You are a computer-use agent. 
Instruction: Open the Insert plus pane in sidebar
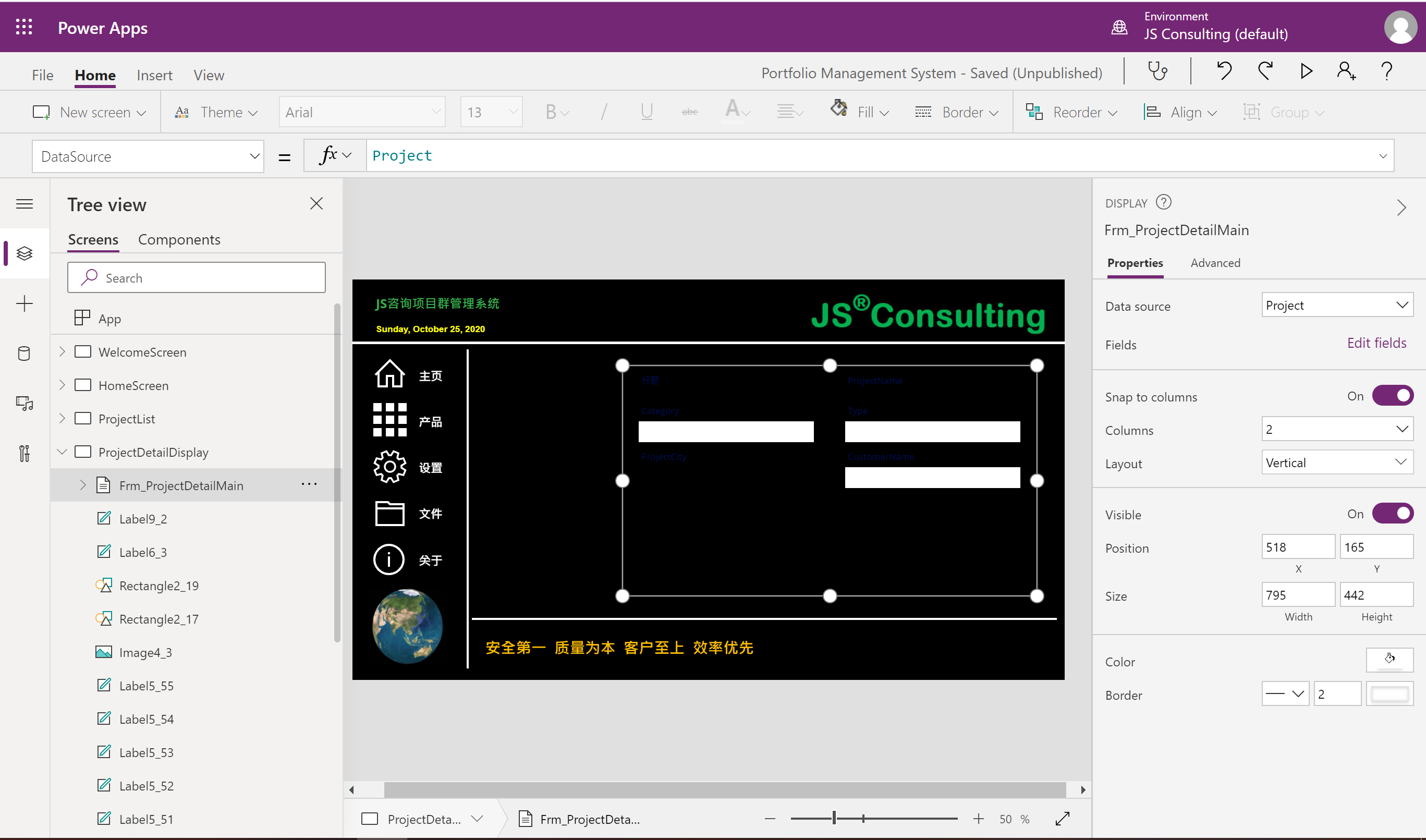[25, 303]
